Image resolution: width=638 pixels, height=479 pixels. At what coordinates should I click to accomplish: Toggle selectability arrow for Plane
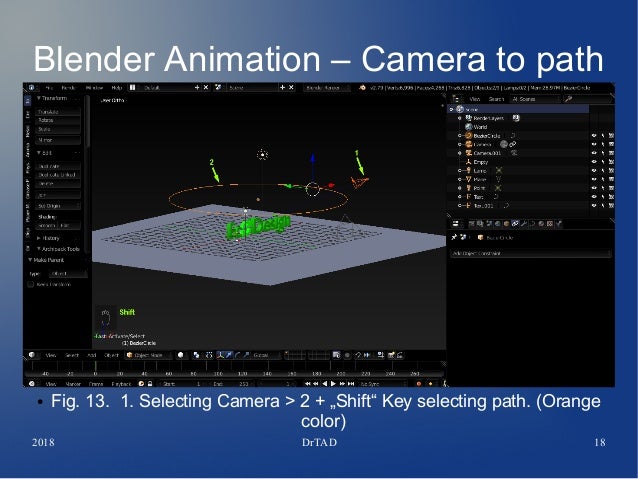point(603,179)
